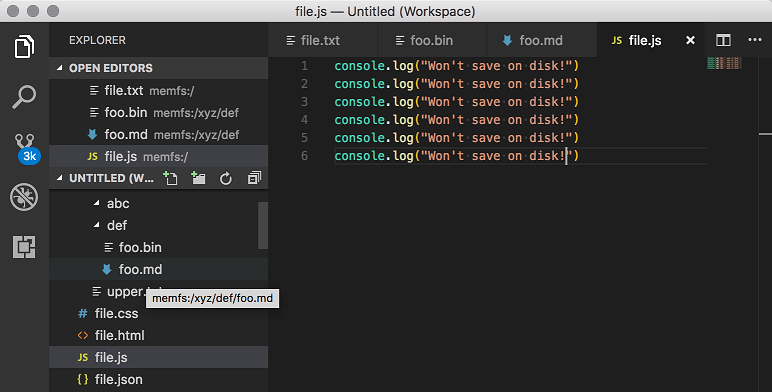This screenshot has height=392, width=772.
Task: Split the editor layout
Action: coord(723,40)
